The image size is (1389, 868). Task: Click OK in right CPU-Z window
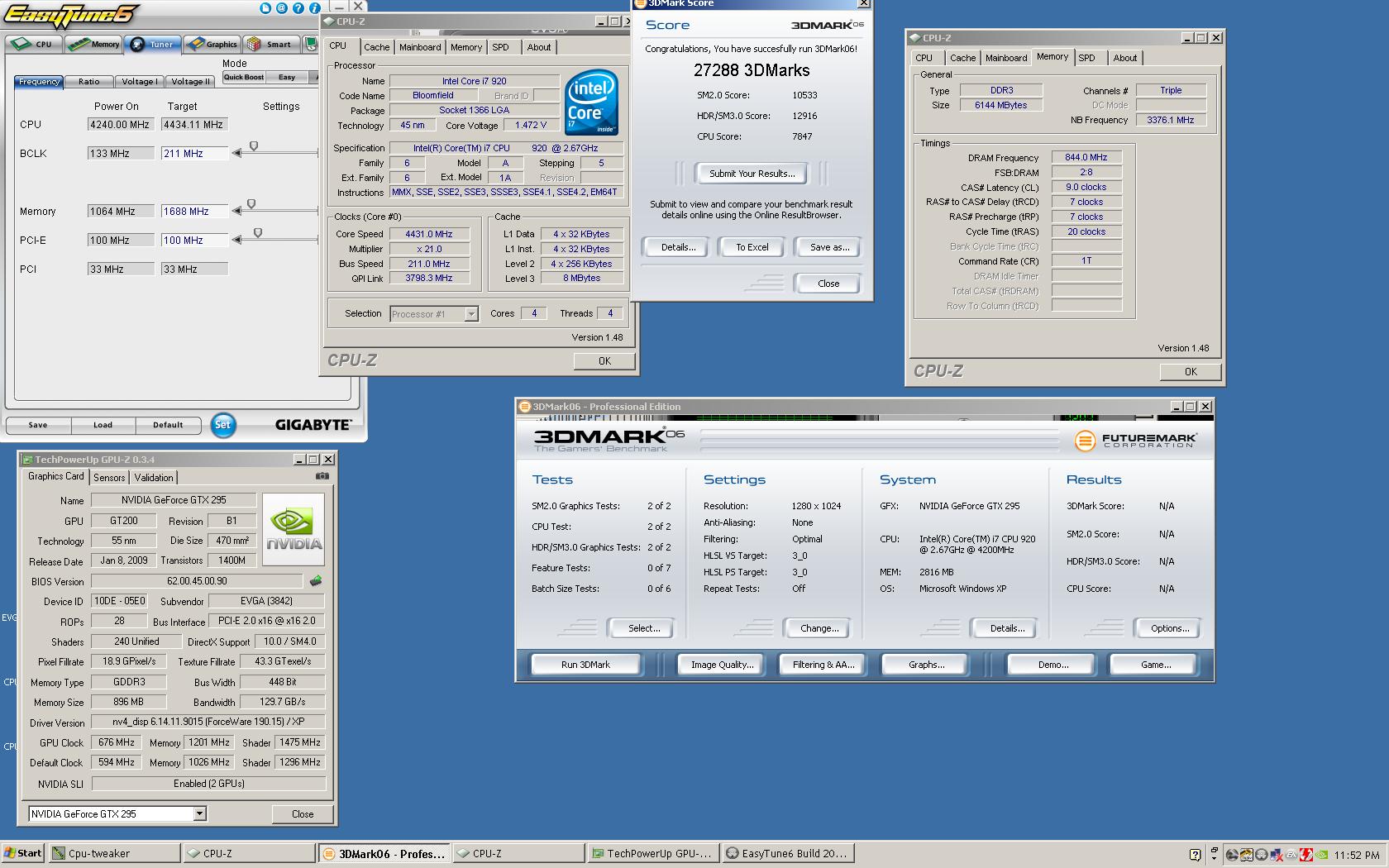(1191, 372)
